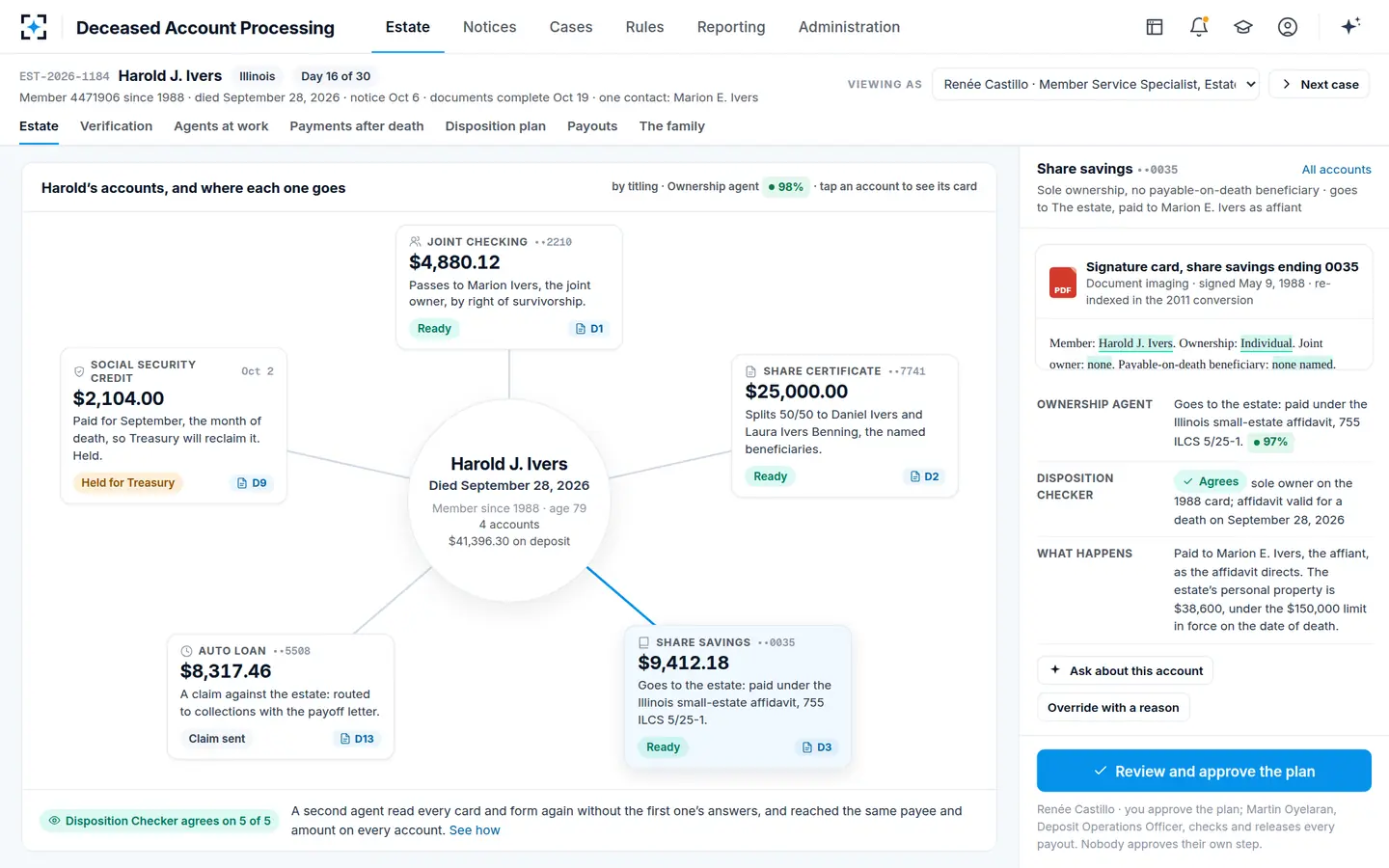This screenshot has height=868, width=1389.
Task: Open the Reporting tab
Action: (731, 27)
